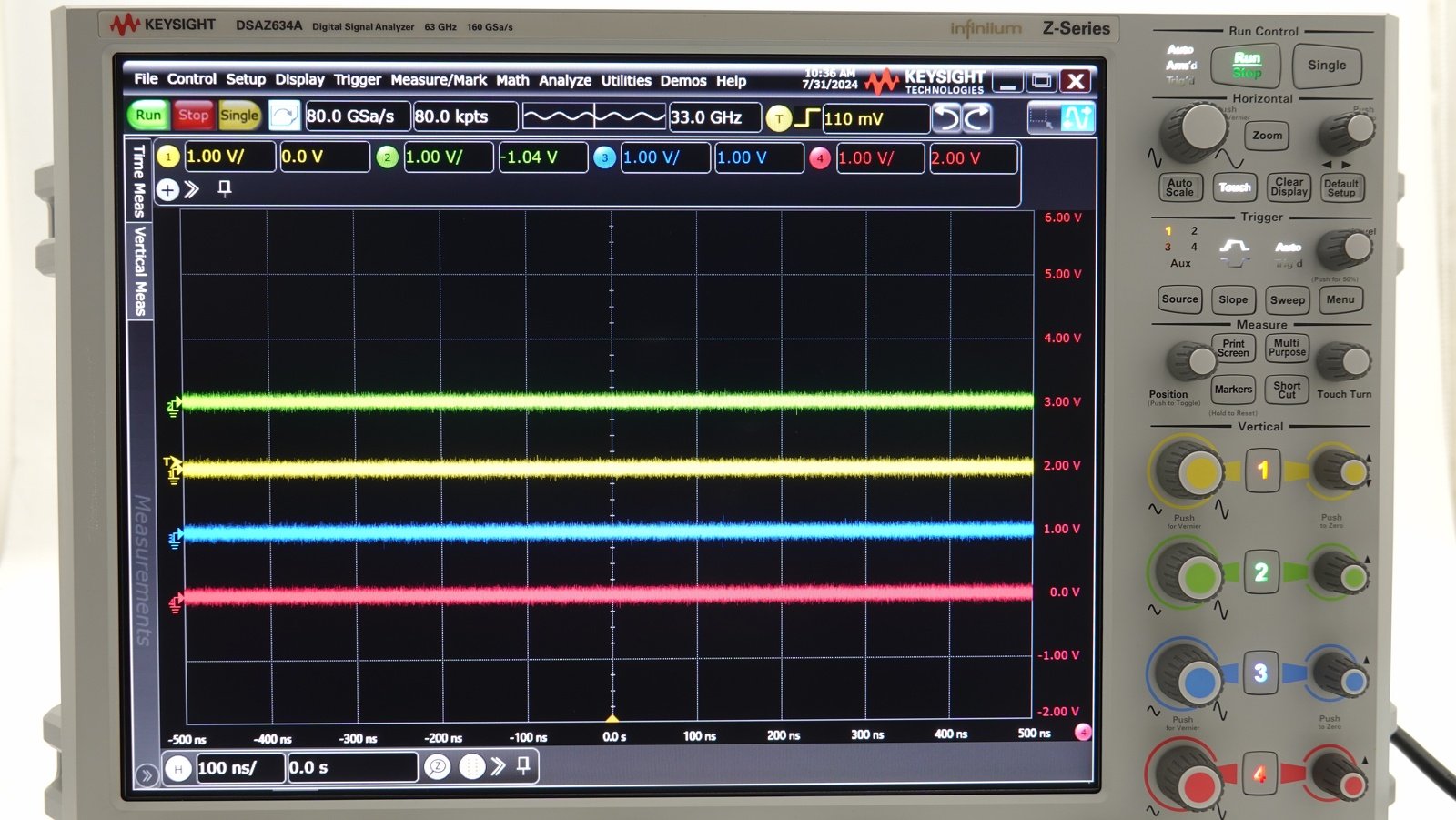Click the trigger position marker at 0.0 s
Image resolution: width=1456 pixels, height=820 pixels.
coord(612,718)
